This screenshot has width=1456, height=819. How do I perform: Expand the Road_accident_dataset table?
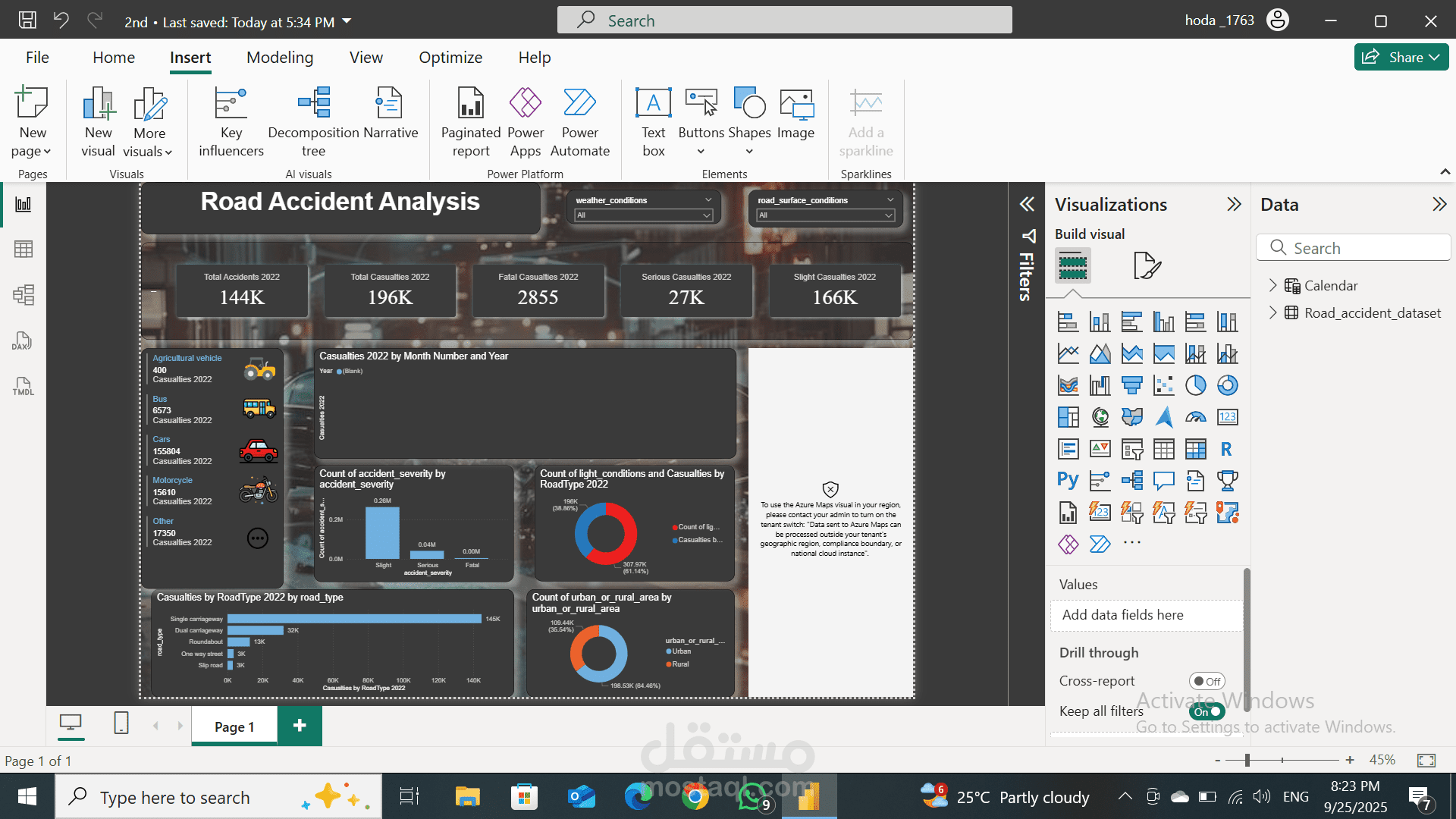1272,312
